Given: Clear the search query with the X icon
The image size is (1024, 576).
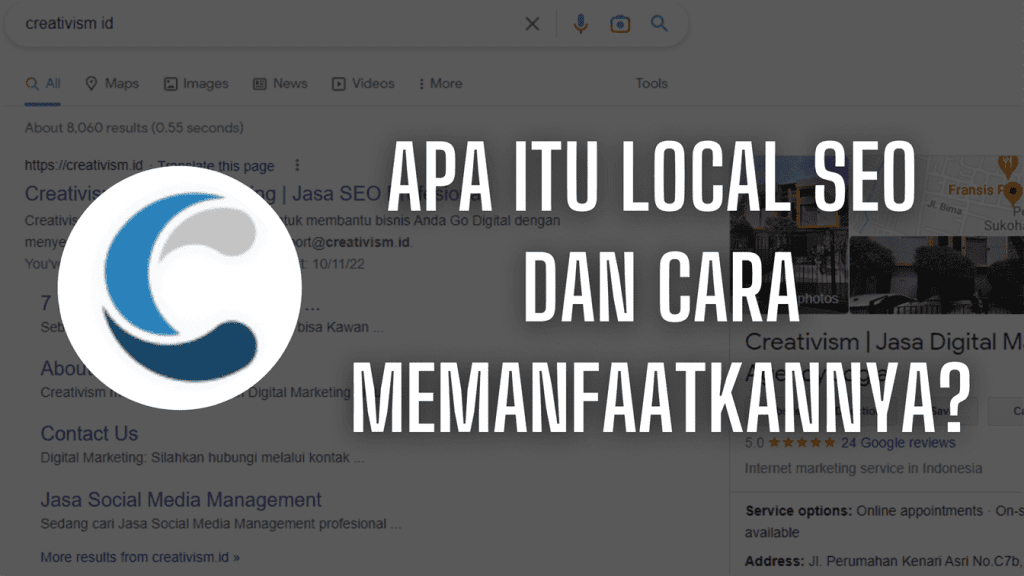Looking at the screenshot, I should [x=532, y=23].
